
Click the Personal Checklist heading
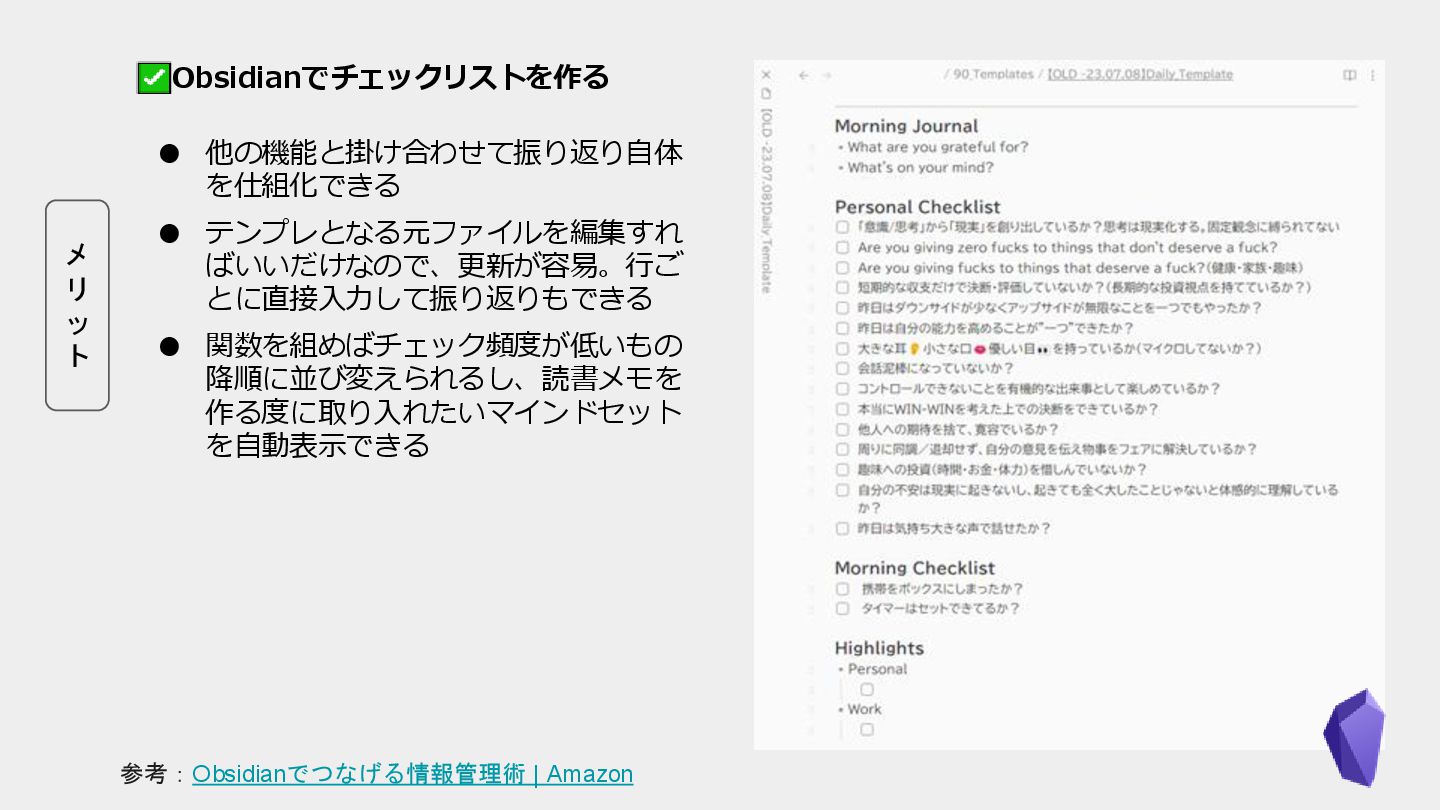click(x=917, y=207)
